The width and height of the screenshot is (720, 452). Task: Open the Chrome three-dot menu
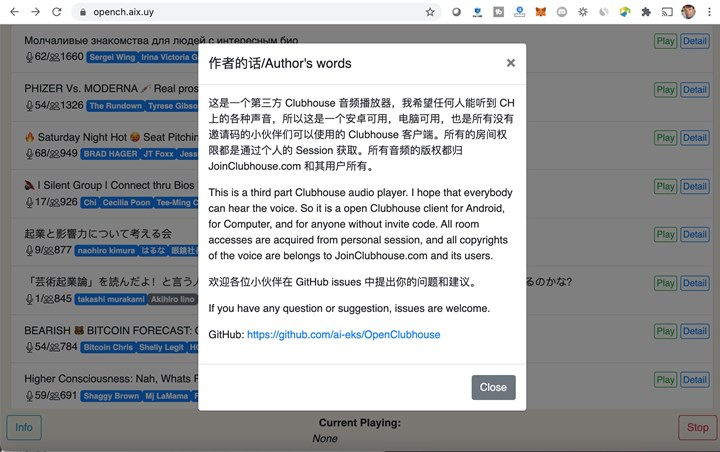click(709, 12)
